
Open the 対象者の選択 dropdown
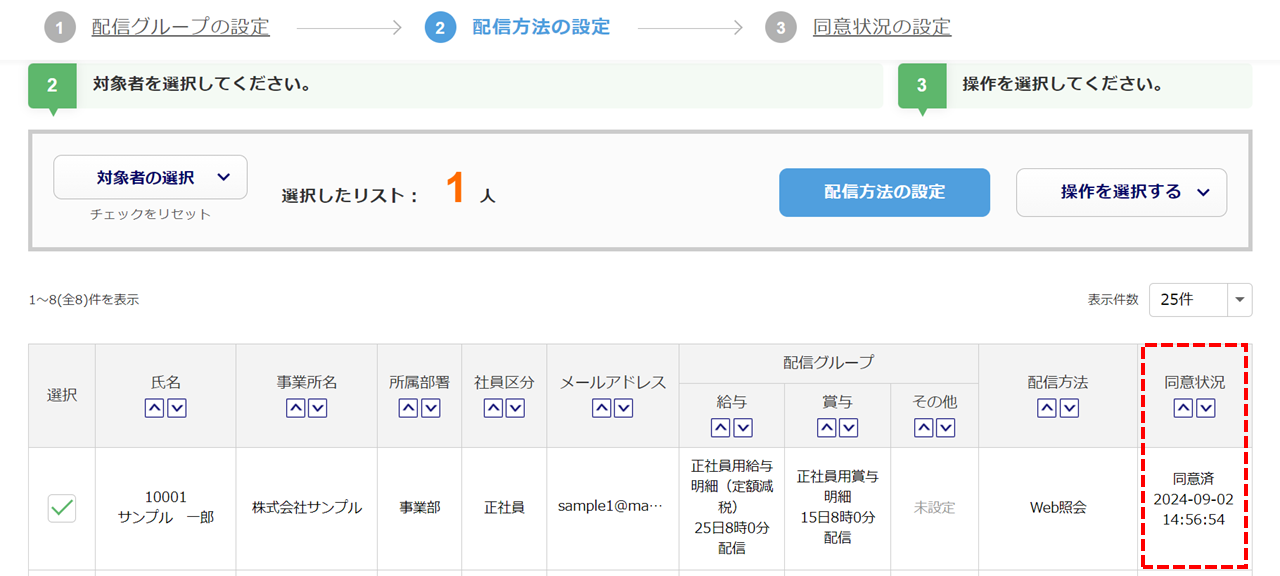(150, 178)
